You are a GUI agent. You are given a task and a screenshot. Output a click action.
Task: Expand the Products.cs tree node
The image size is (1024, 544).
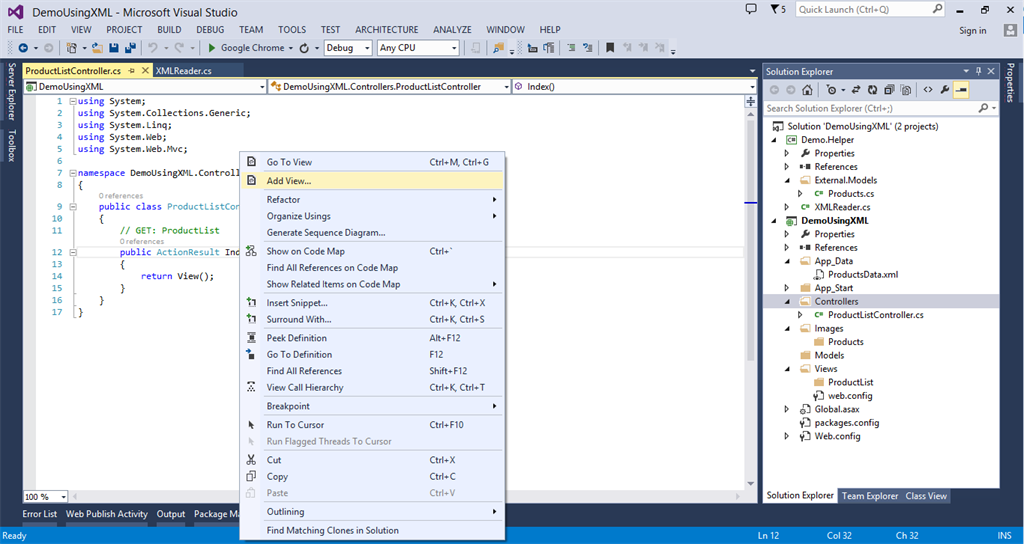tap(800, 194)
